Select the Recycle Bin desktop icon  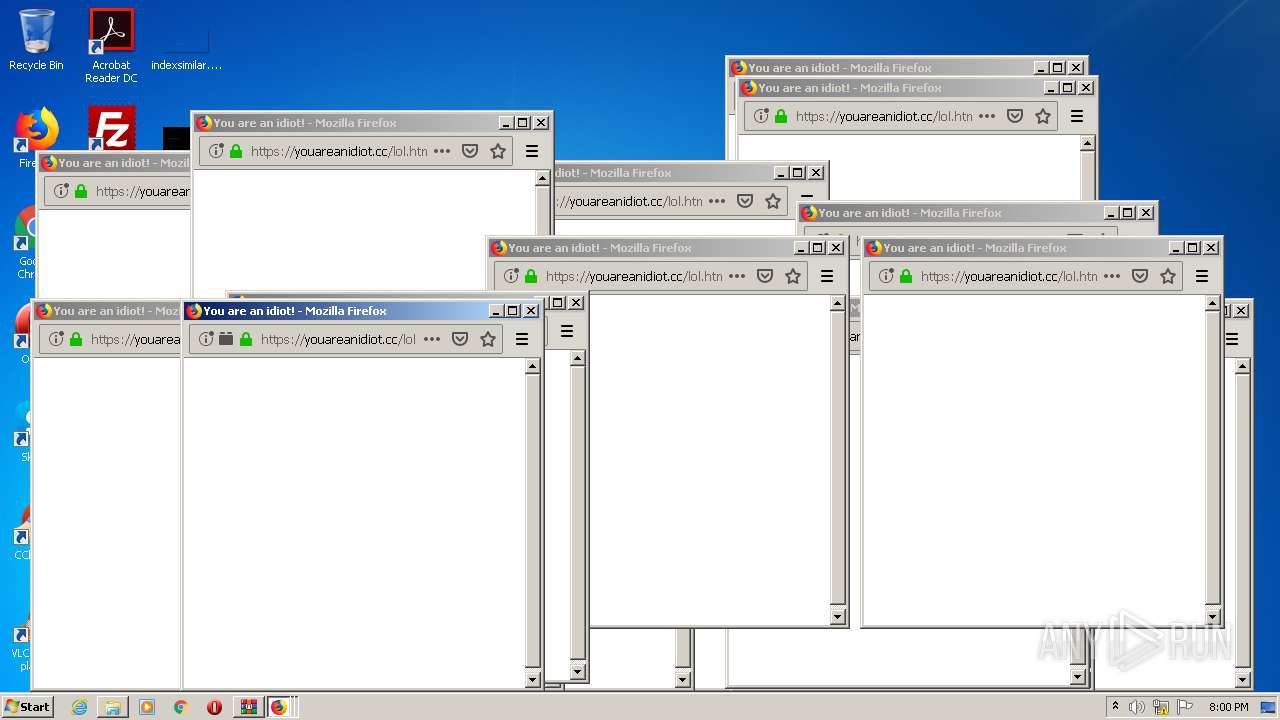pyautogui.click(x=36, y=40)
